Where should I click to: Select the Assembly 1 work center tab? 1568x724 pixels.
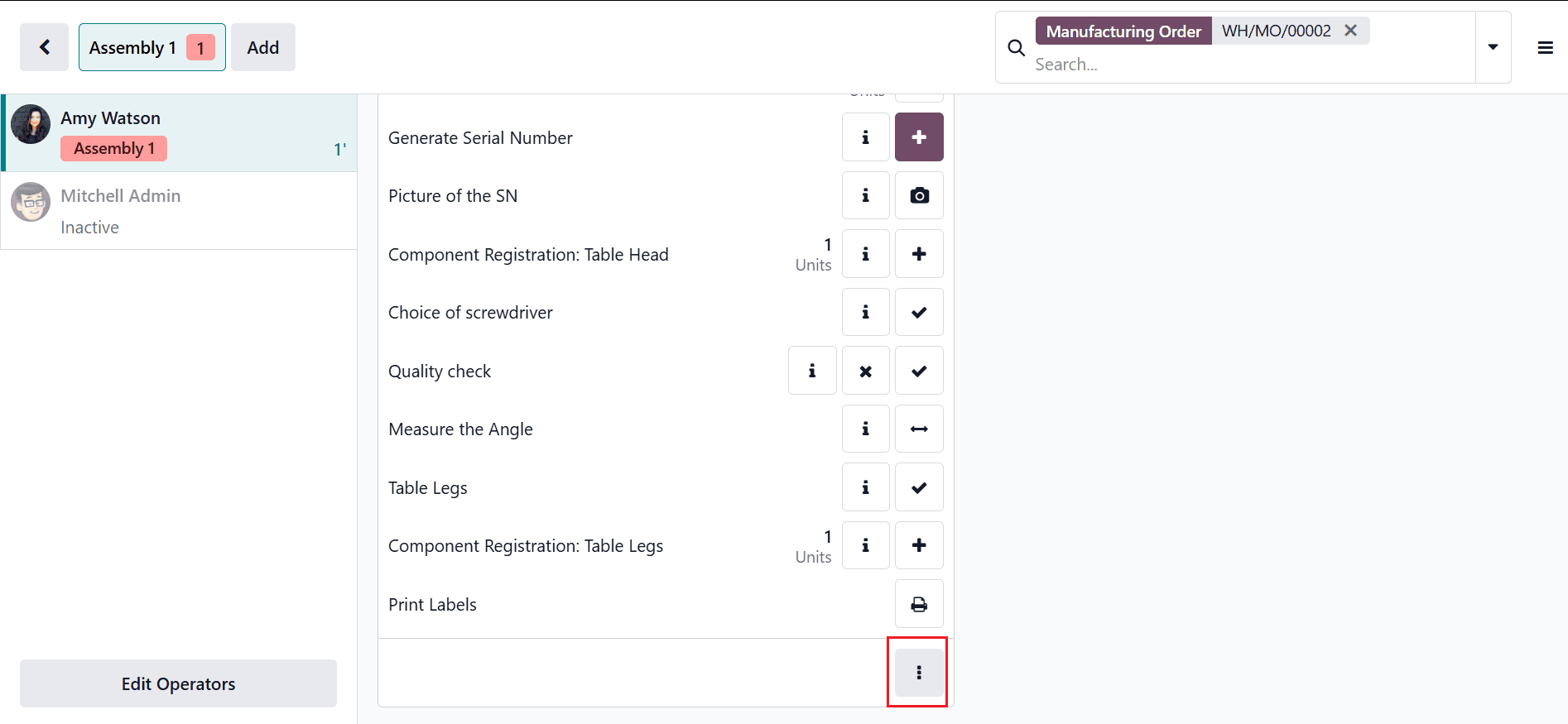pos(152,47)
